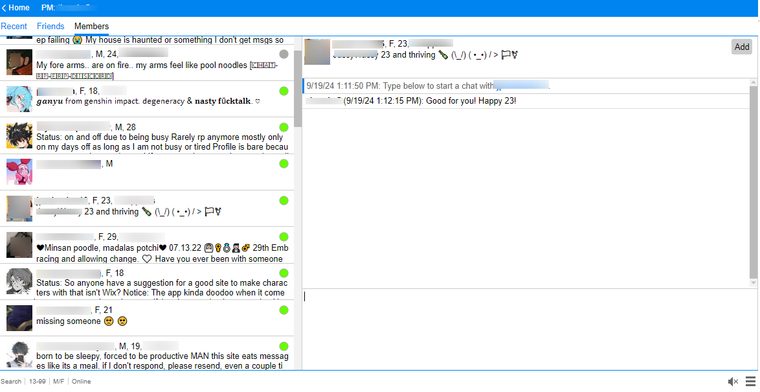Click green status dot of pink-avatar member

coord(284,164)
